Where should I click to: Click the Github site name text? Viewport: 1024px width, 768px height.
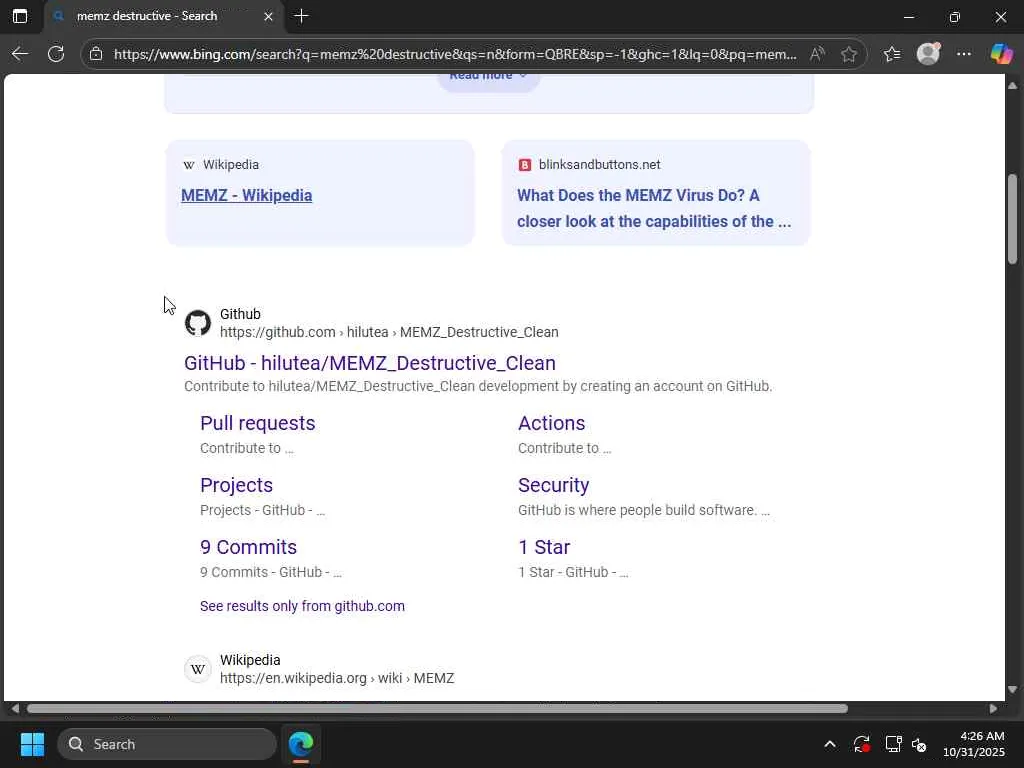[240, 314]
